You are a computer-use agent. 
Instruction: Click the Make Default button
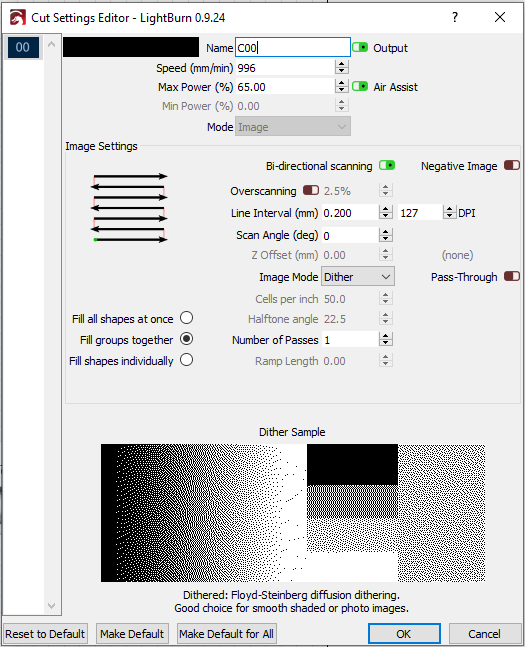coord(132,633)
